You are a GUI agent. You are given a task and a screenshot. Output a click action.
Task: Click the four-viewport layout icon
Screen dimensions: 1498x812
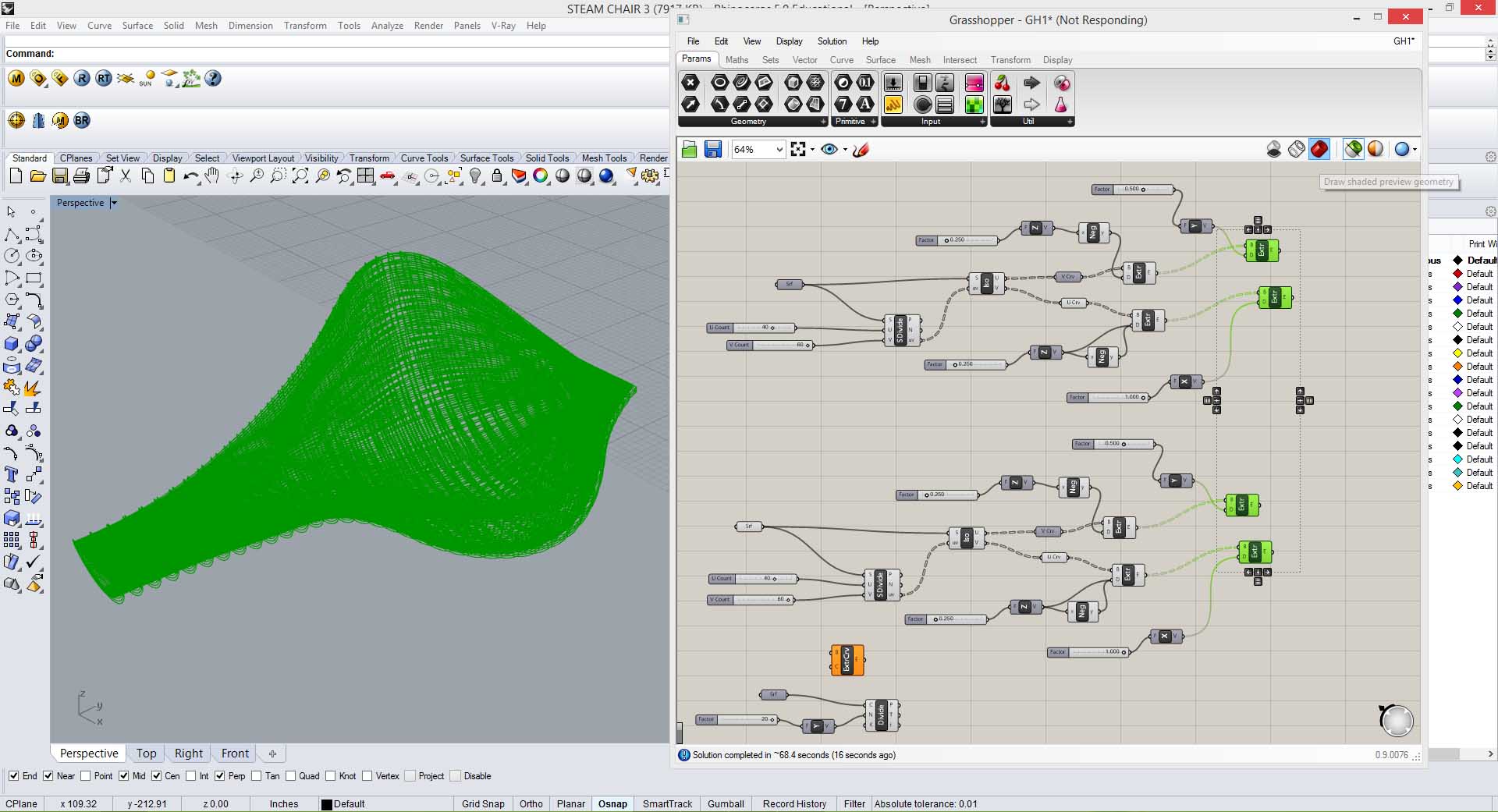tap(365, 176)
